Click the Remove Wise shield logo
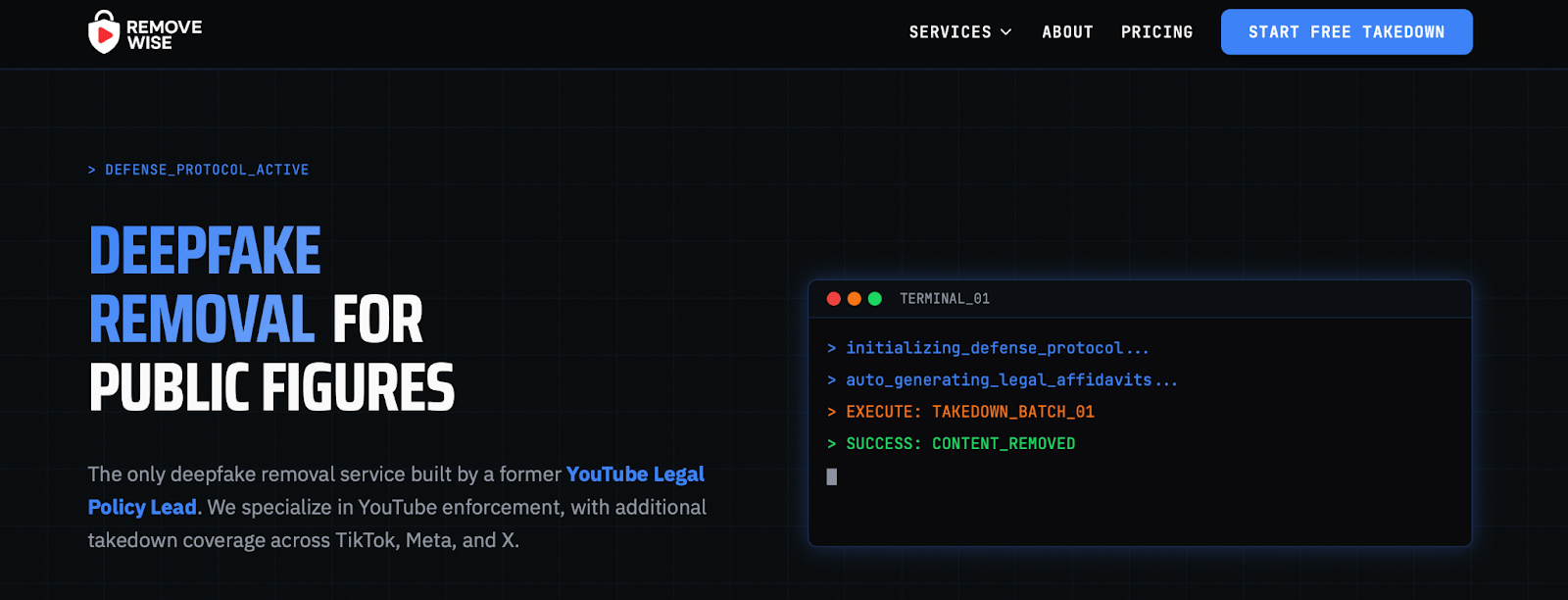 [104, 32]
